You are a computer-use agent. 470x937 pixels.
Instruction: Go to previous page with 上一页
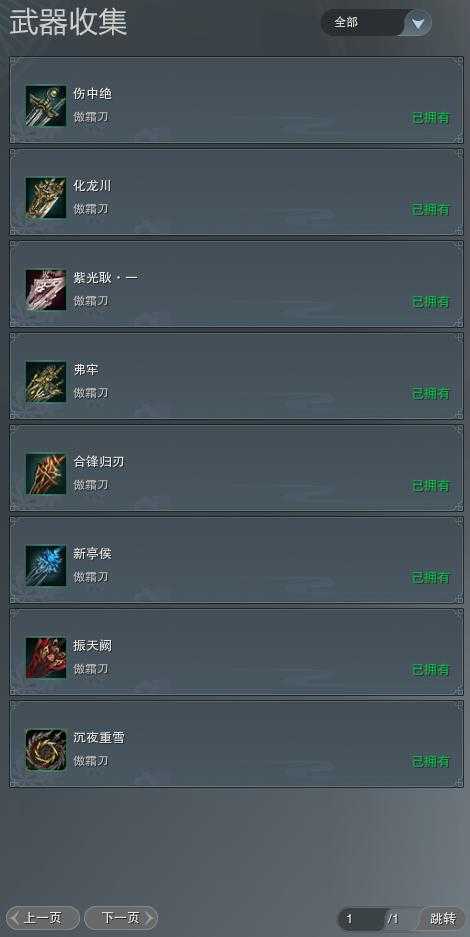click(x=42, y=918)
